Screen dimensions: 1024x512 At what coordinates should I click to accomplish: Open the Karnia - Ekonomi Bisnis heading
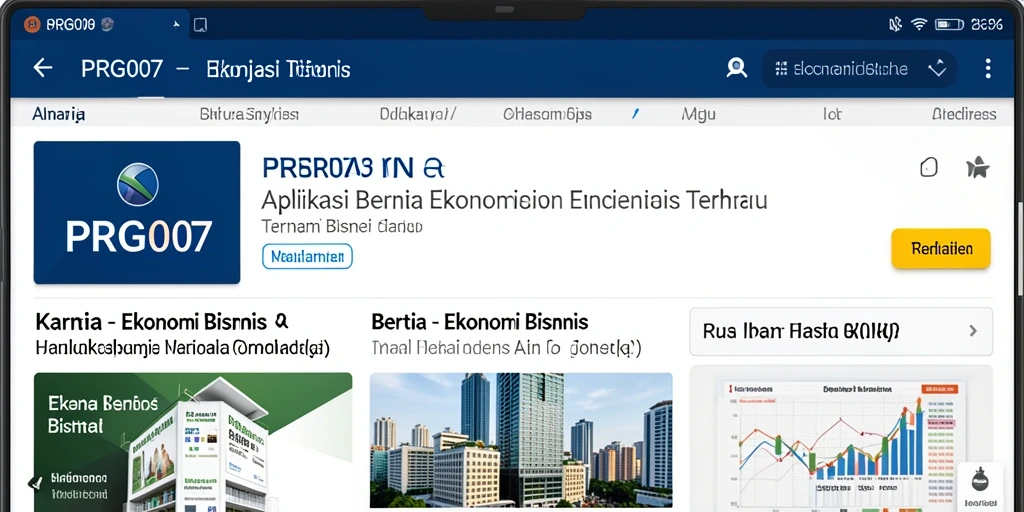point(162,321)
